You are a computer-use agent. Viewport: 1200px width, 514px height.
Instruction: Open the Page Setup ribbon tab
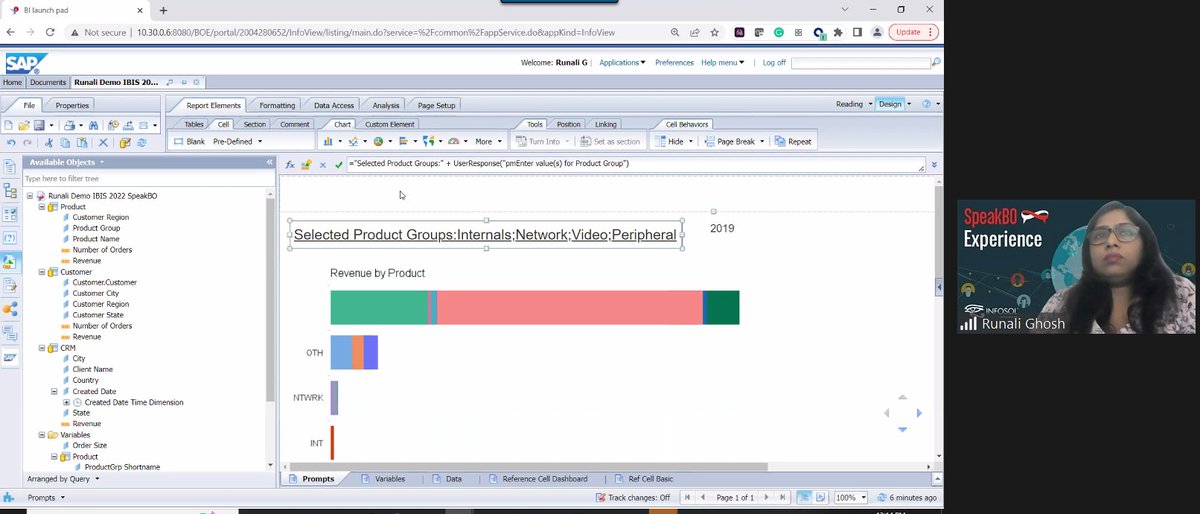[436, 105]
